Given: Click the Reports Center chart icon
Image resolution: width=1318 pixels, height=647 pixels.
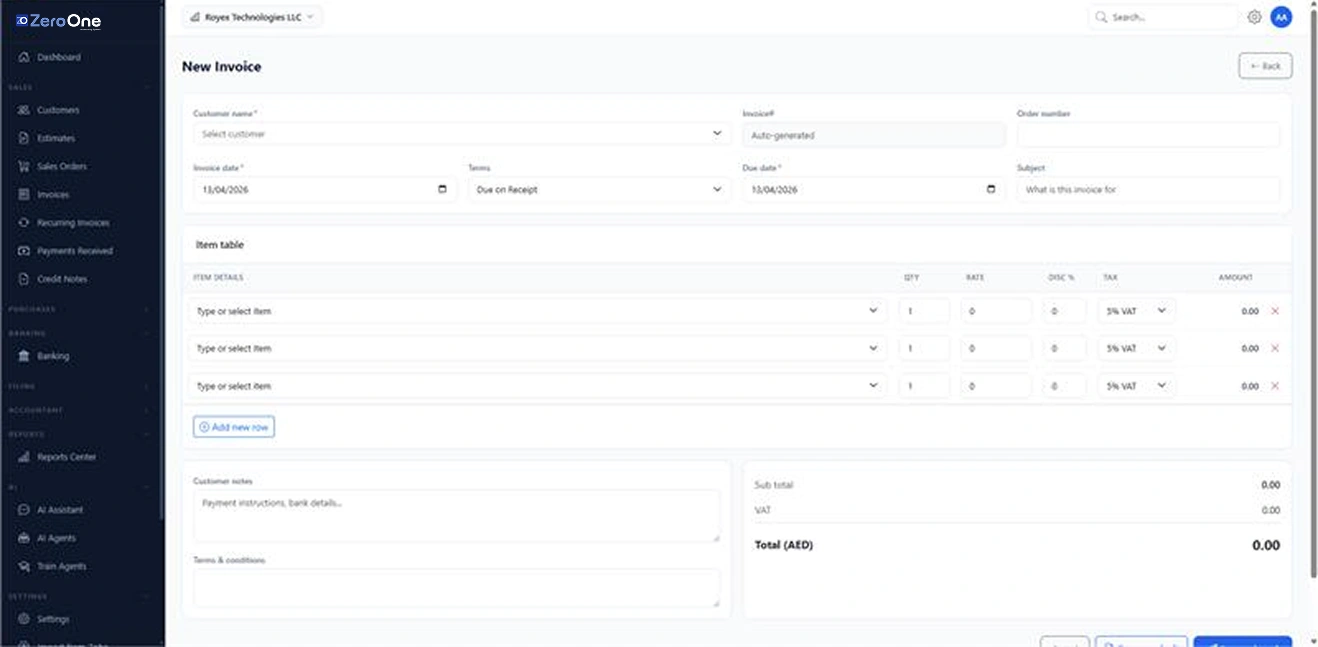Looking at the screenshot, I should coord(24,457).
